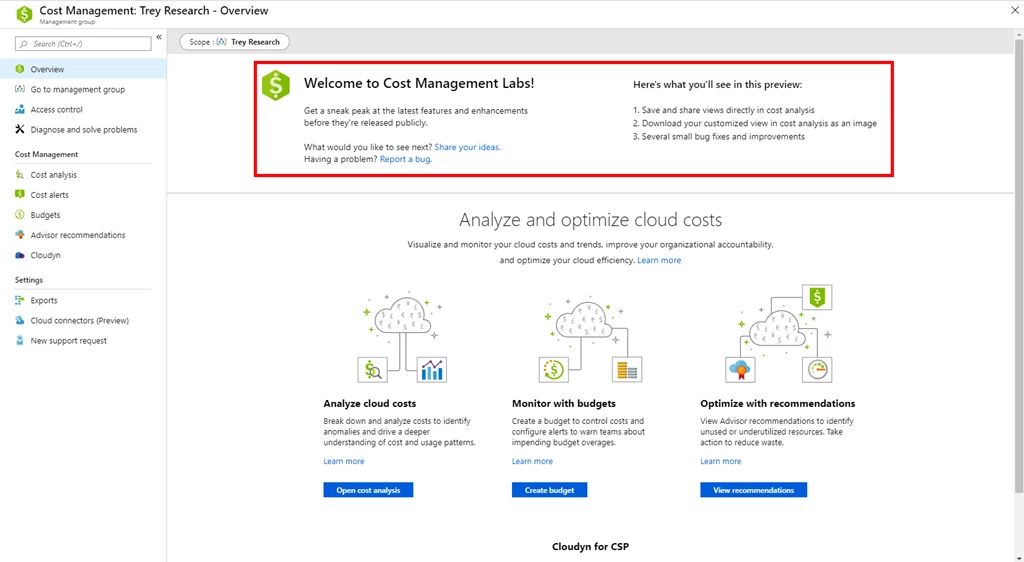The height and width of the screenshot is (562, 1024).
Task: Click the New support request icon
Action: click(x=20, y=341)
